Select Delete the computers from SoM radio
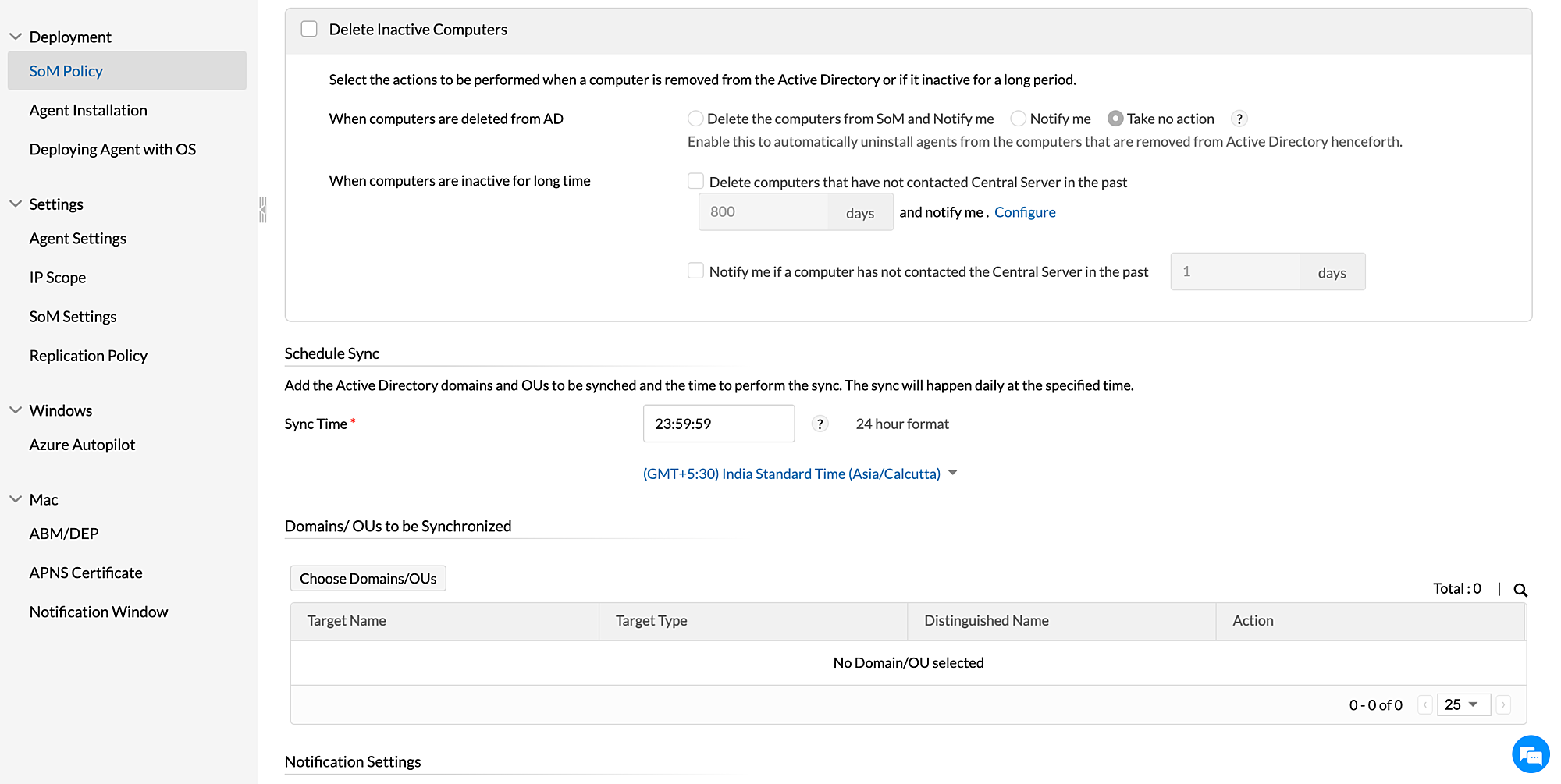 click(x=695, y=119)
